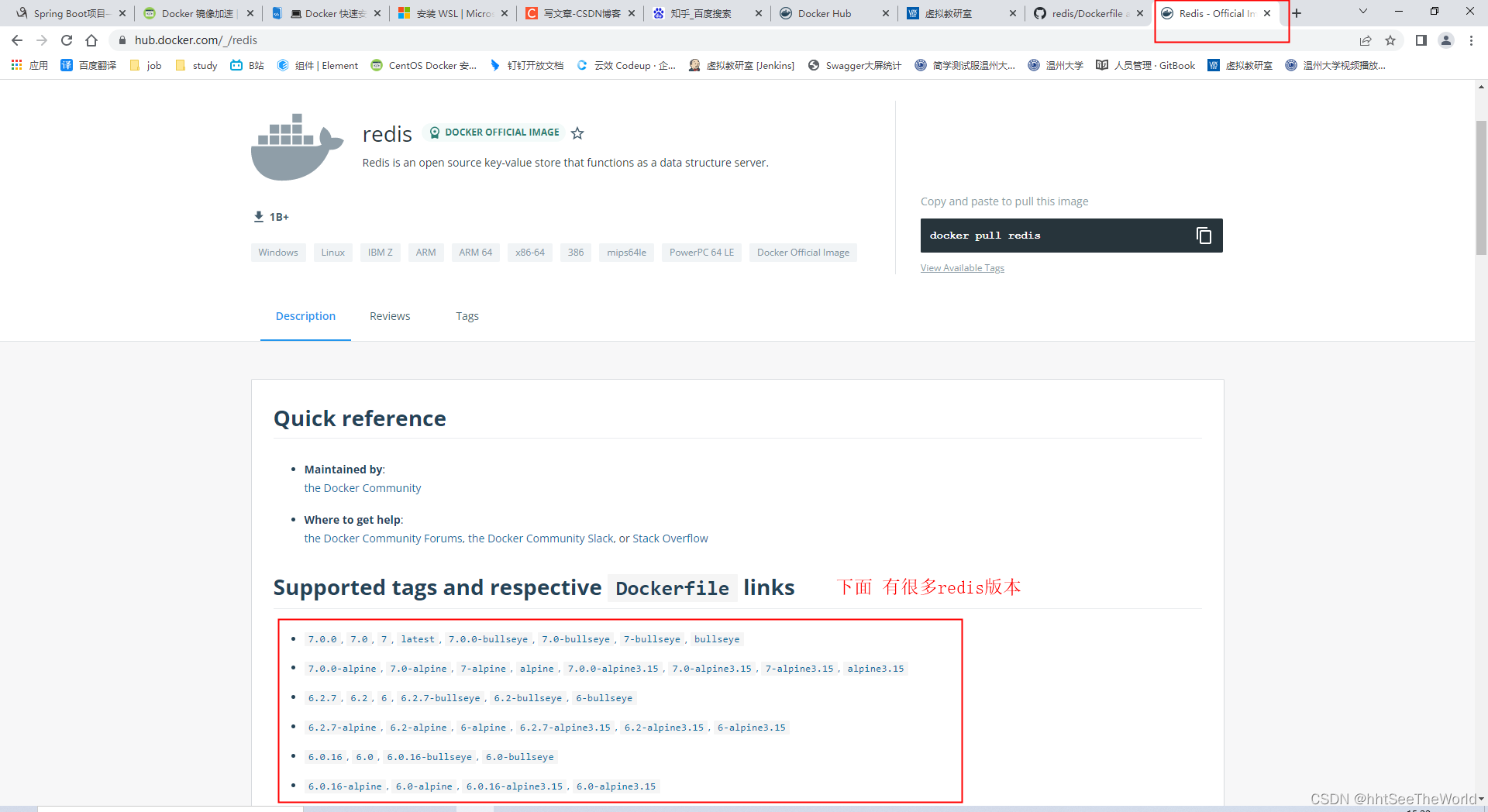Viewport: 1488px width, 812px height.
Task: Open the 组件 | Element bookmark
Action: [318, 66]
